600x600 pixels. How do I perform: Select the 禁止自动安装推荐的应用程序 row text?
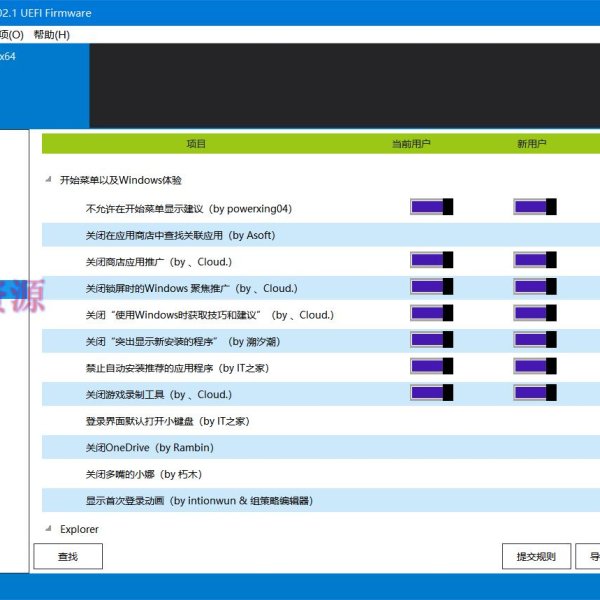coord(177,368)
